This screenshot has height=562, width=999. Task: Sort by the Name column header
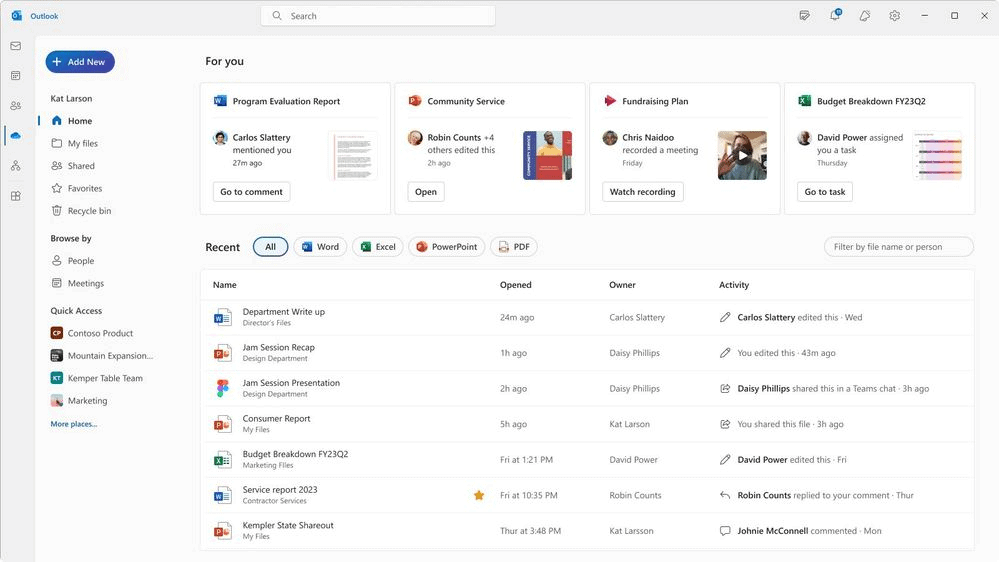(224, 285)
